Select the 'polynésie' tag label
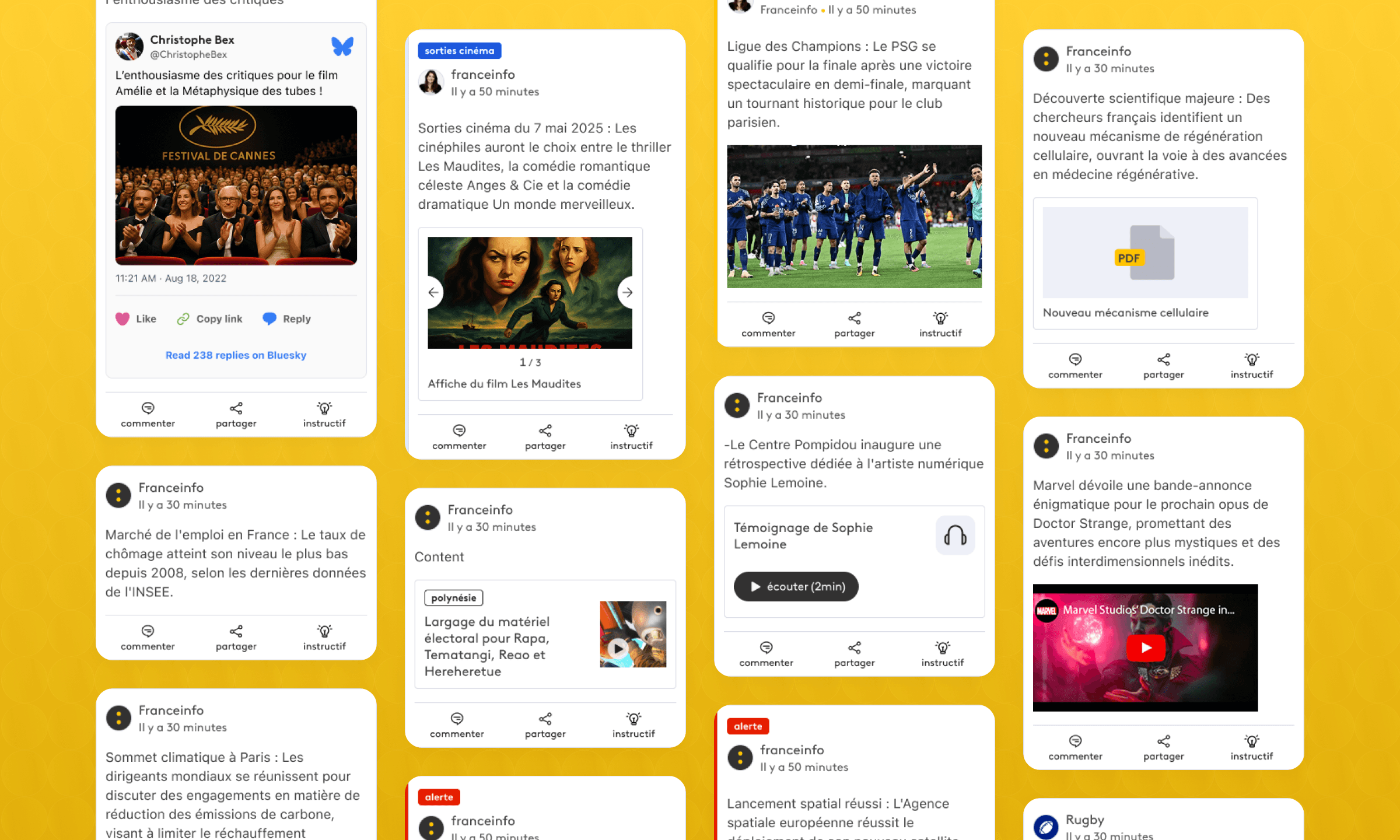 click(x=454, y=597)
